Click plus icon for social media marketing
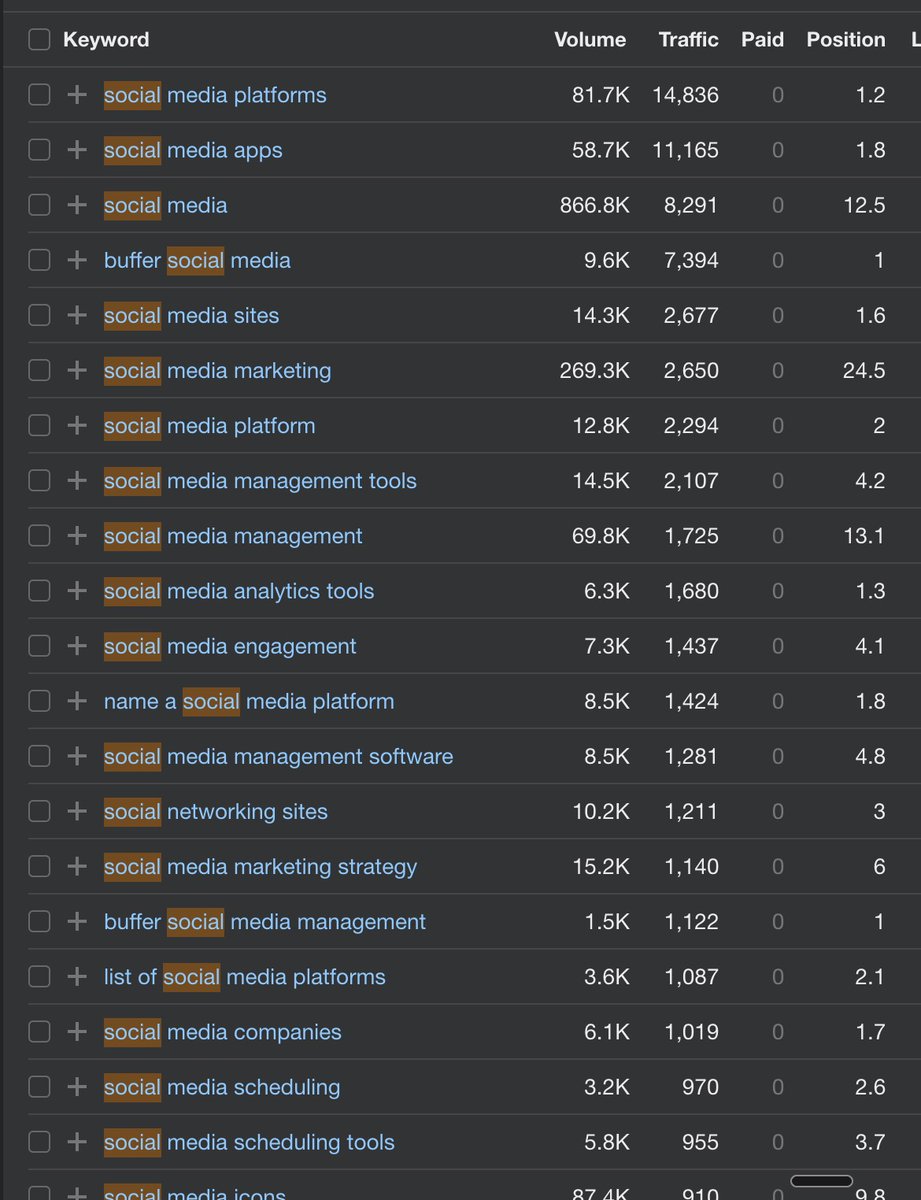The width and height of the screenshot is (921, 1200). point(77,370)
